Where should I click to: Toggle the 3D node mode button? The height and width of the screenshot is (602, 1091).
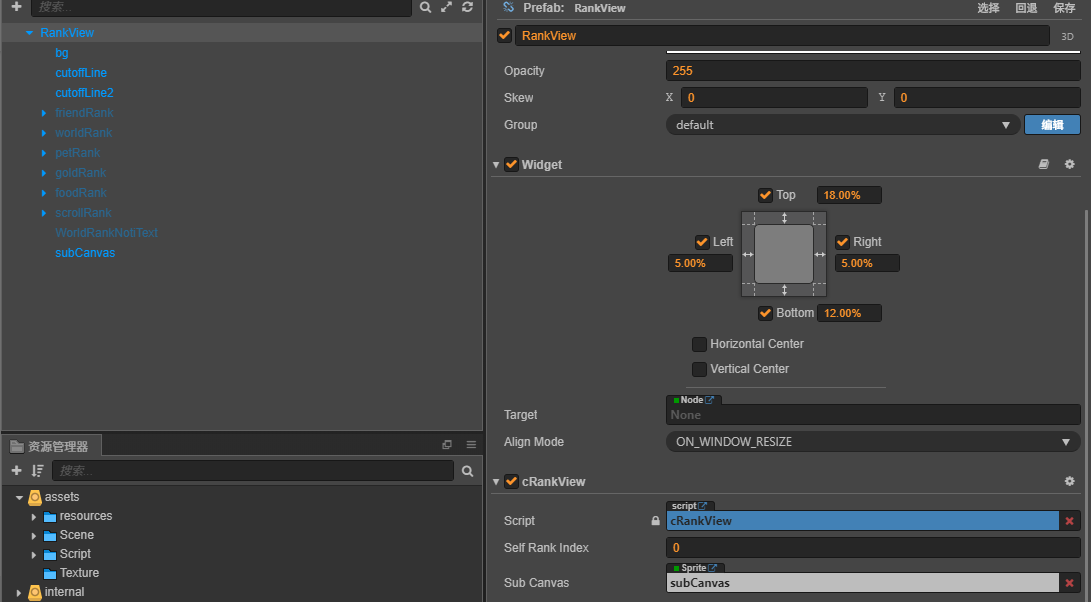[x=1067, y=36]
